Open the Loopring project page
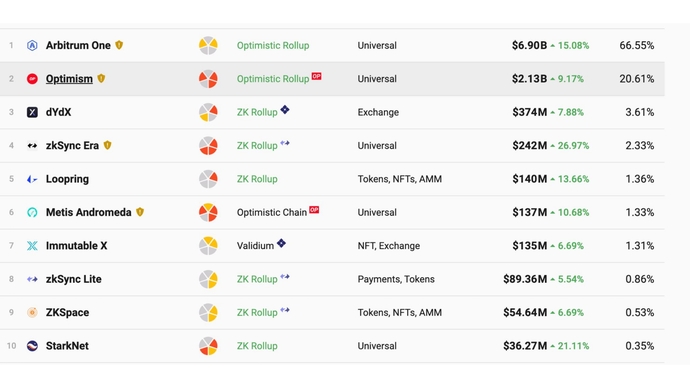The height and width of the screenshot is (388, 690). (x=67, y=179)
